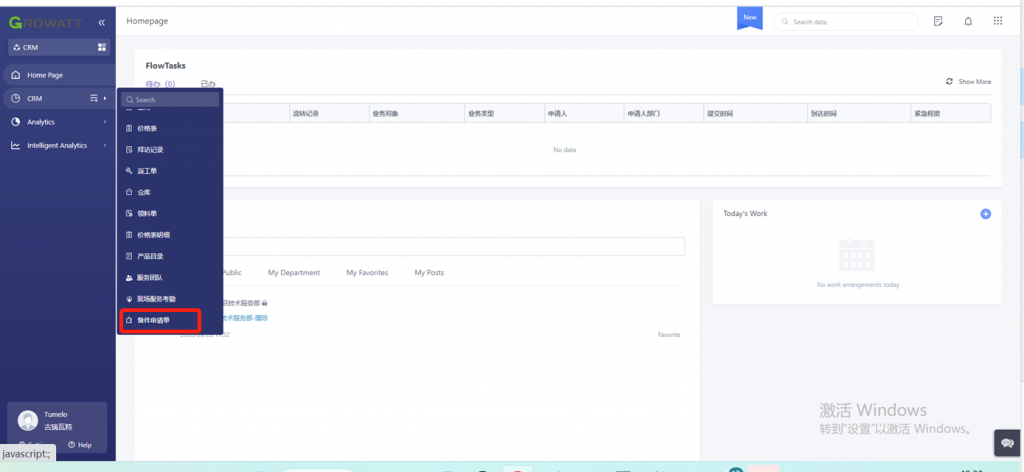
Task: Click the CRM pie-clock icon in sidebar
Action: 16,99
